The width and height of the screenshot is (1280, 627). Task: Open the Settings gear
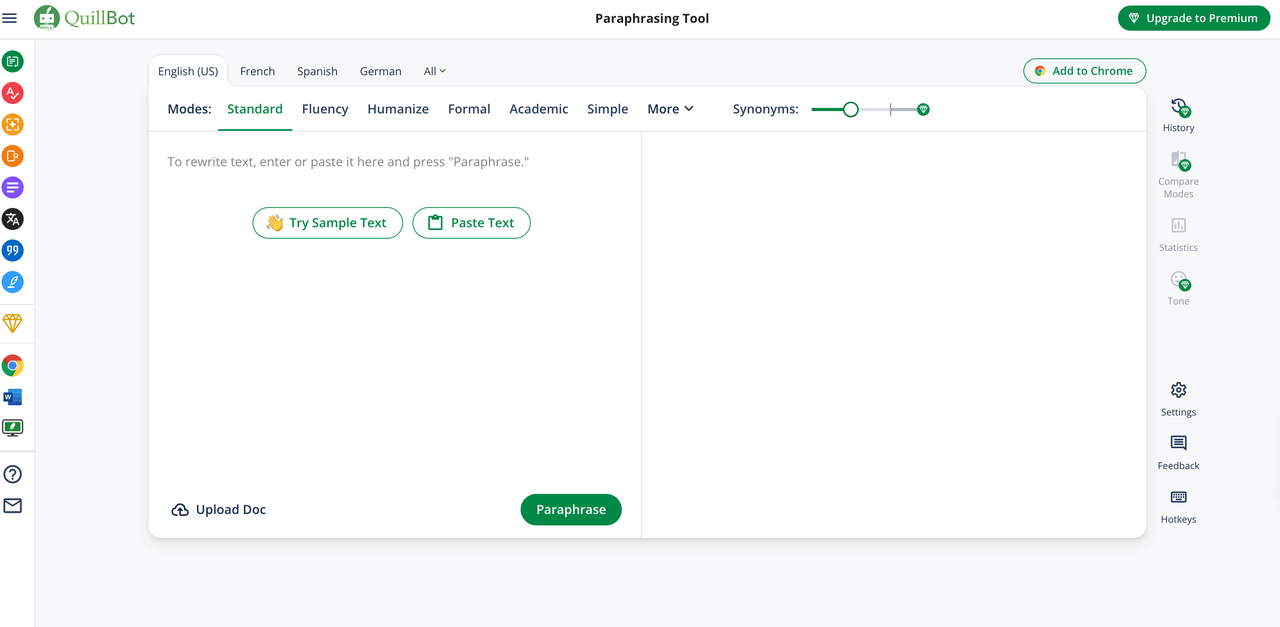tap(1179, 399)
